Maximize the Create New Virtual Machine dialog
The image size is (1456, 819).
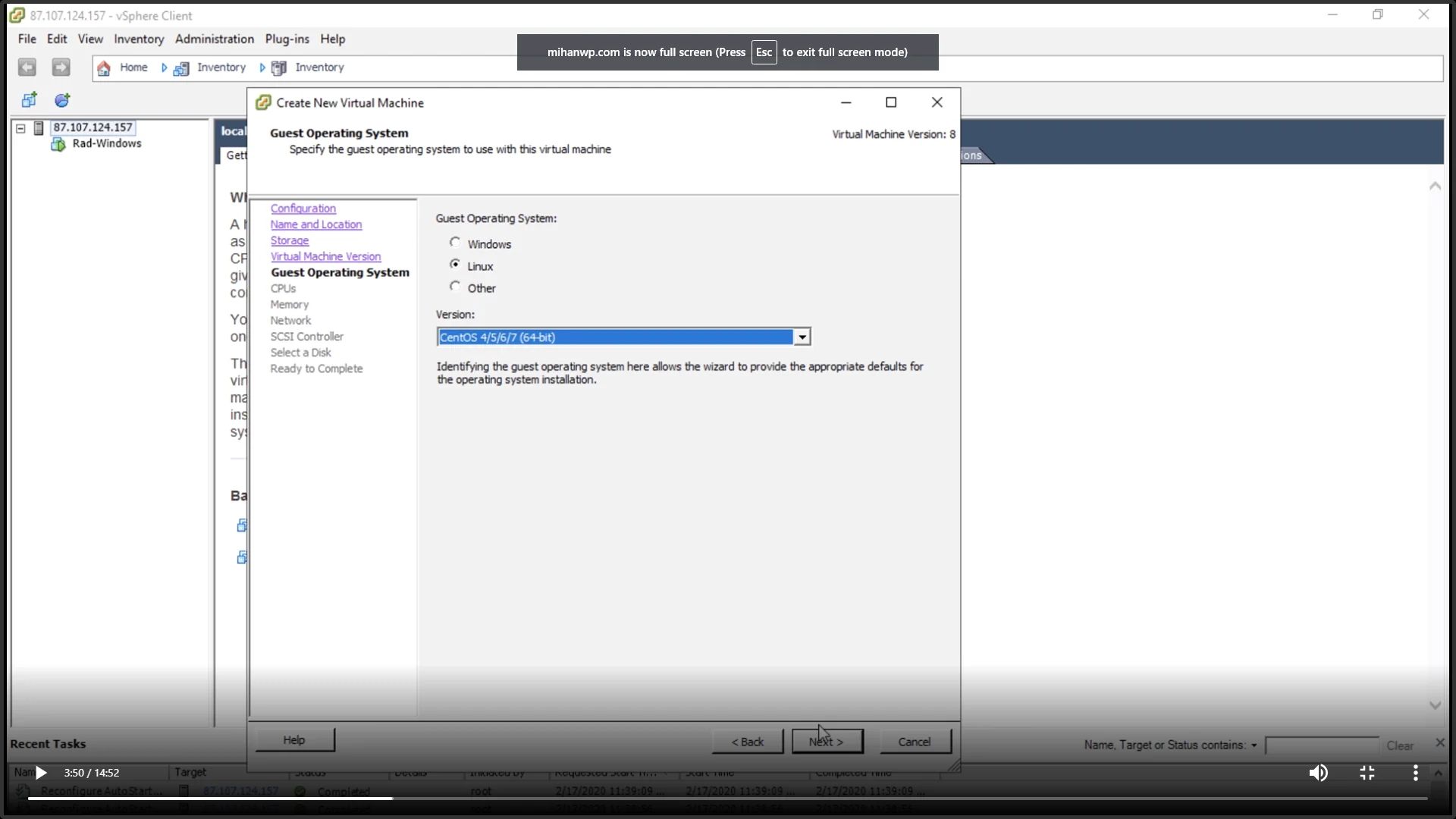(x=891, y=102)
